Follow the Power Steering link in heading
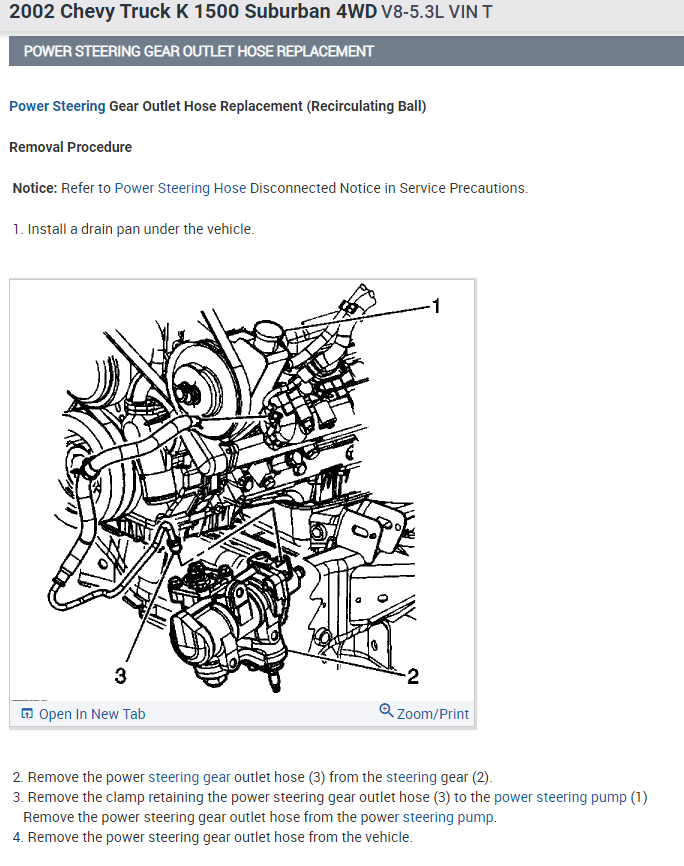684x866 pixels. pos(57,106)
